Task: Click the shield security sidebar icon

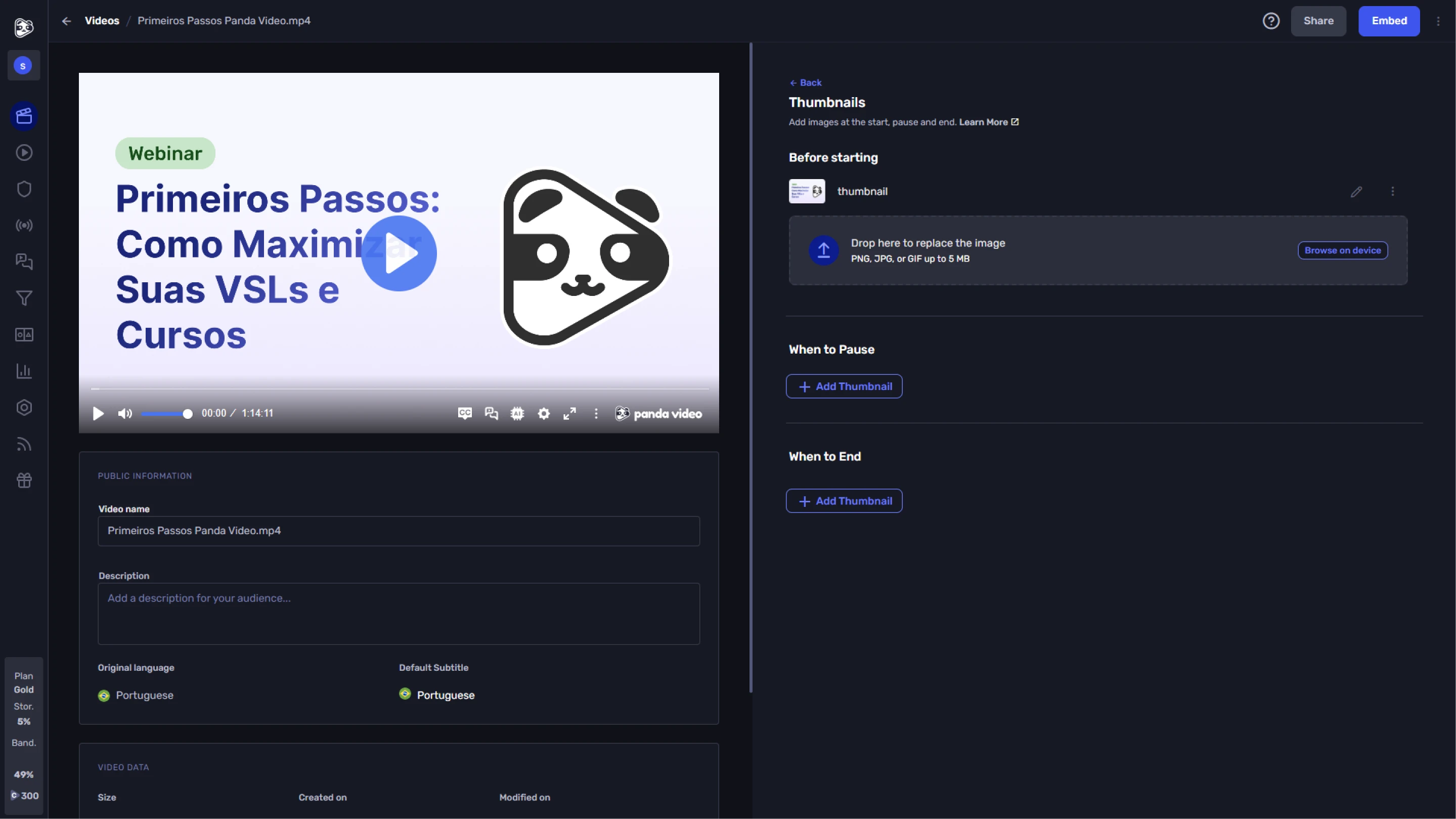Action: [24, 189]
